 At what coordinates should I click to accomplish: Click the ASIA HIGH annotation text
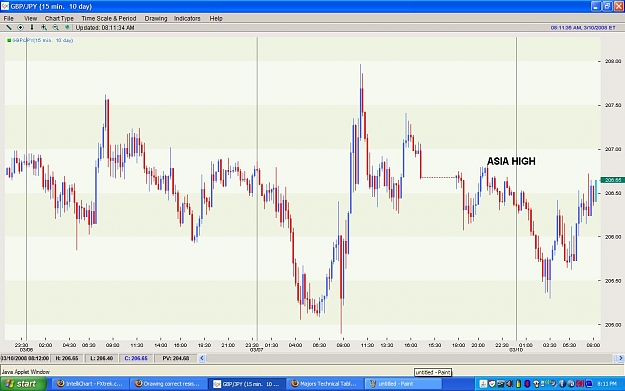pyautogui.click(x=511, y=161)
